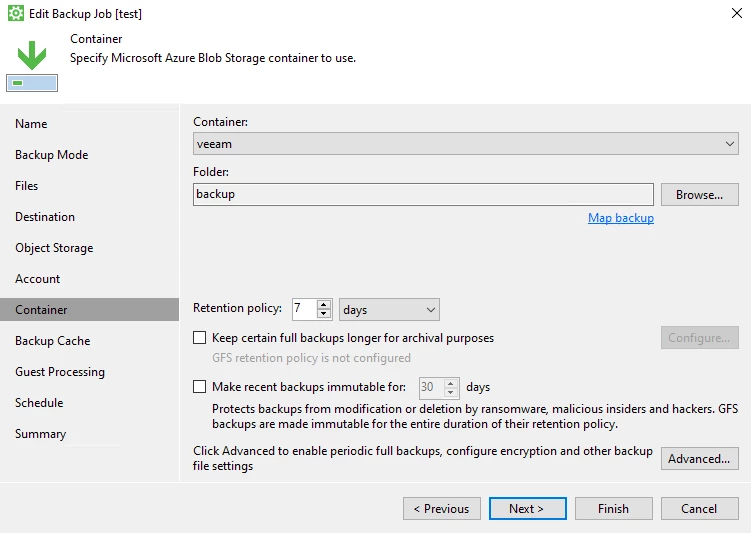Decrease retention policy with down arrow
This screenshot has height=533, width=751.
324,314
